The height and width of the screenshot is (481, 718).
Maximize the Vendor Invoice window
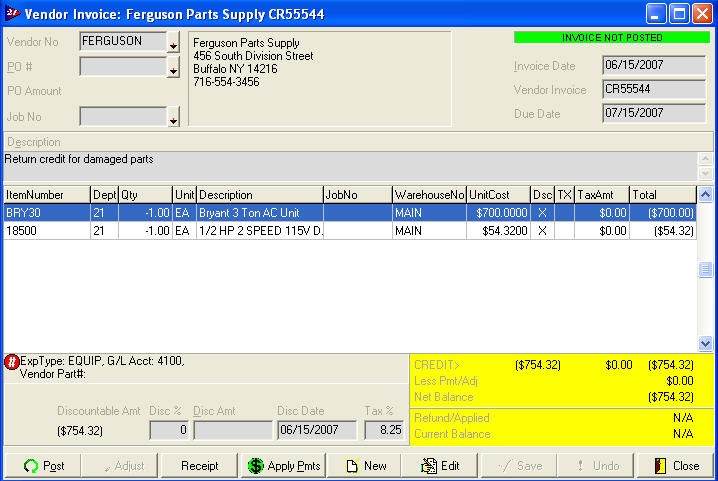point(679,13)
